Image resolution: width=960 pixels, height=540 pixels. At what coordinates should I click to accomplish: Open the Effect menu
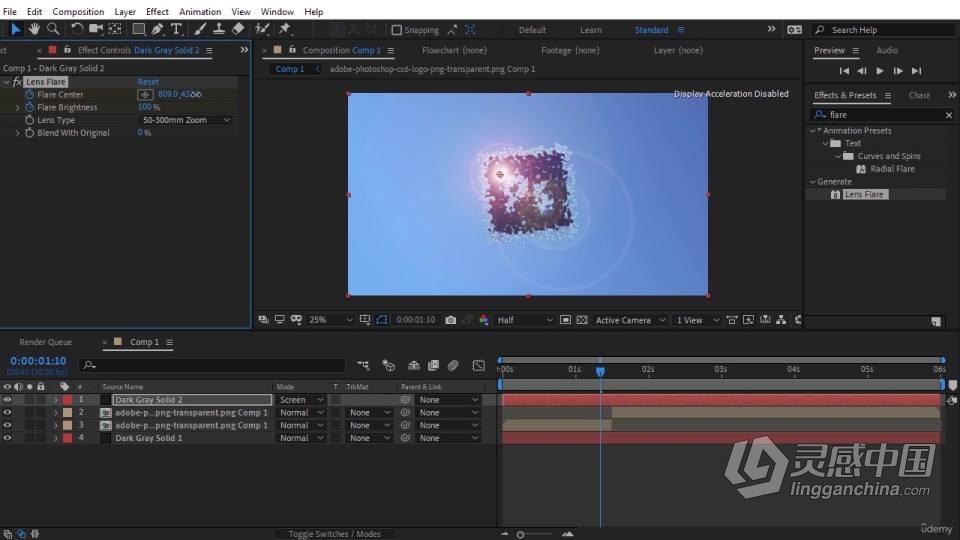[157, 12]
